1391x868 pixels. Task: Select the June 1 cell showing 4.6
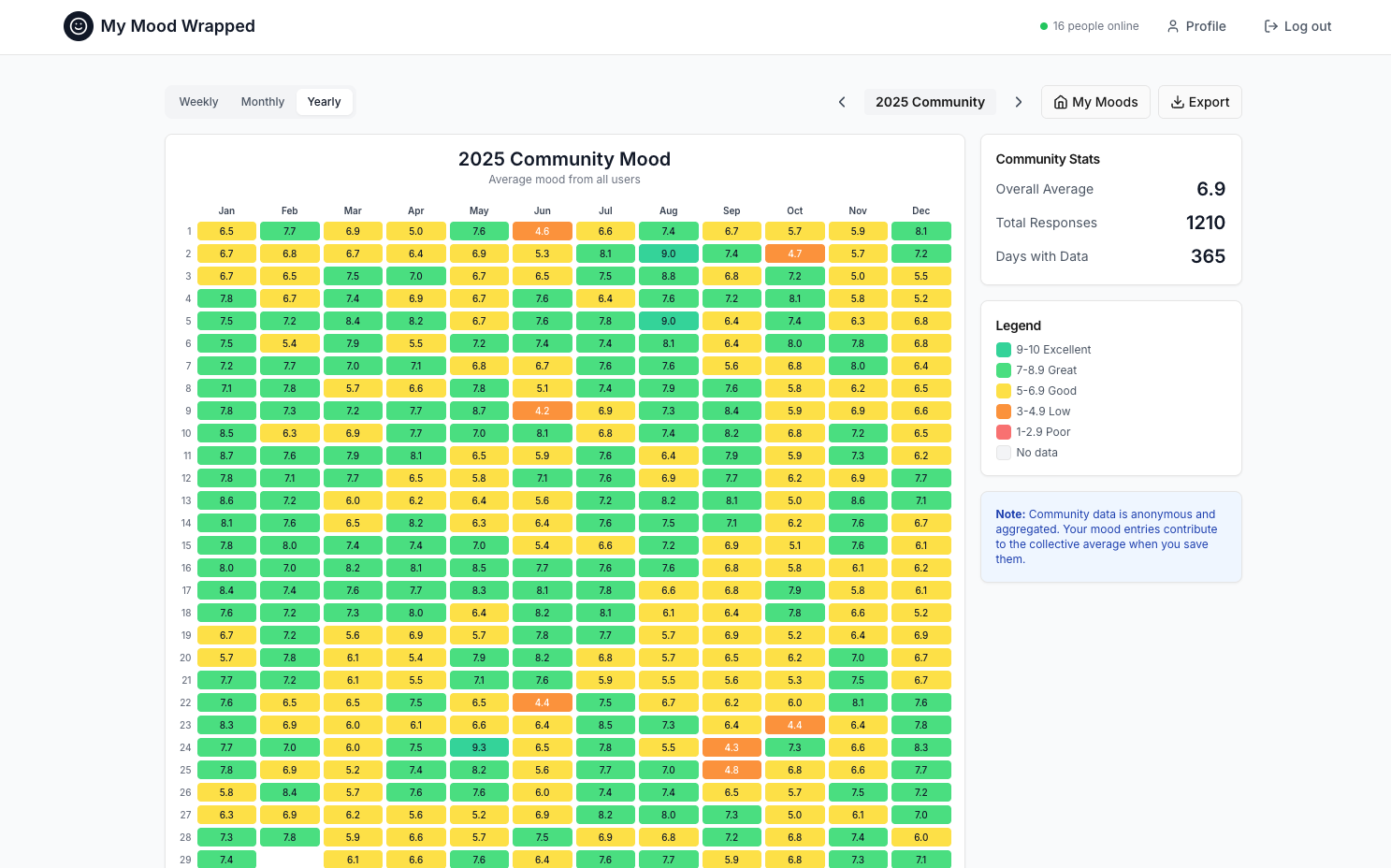pos(543,231)
